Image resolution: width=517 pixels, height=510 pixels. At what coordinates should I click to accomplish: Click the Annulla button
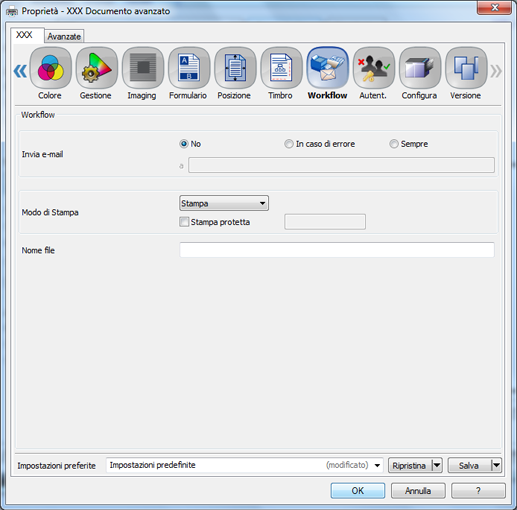(x=418, y=490)
